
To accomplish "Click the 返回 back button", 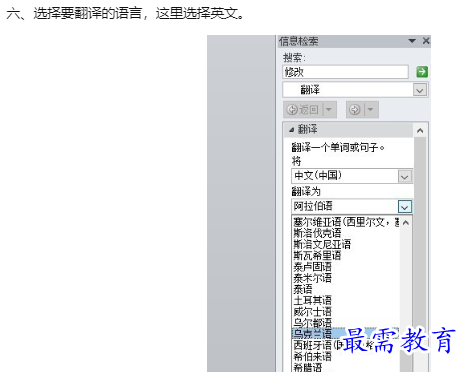I will pos(303,109).
